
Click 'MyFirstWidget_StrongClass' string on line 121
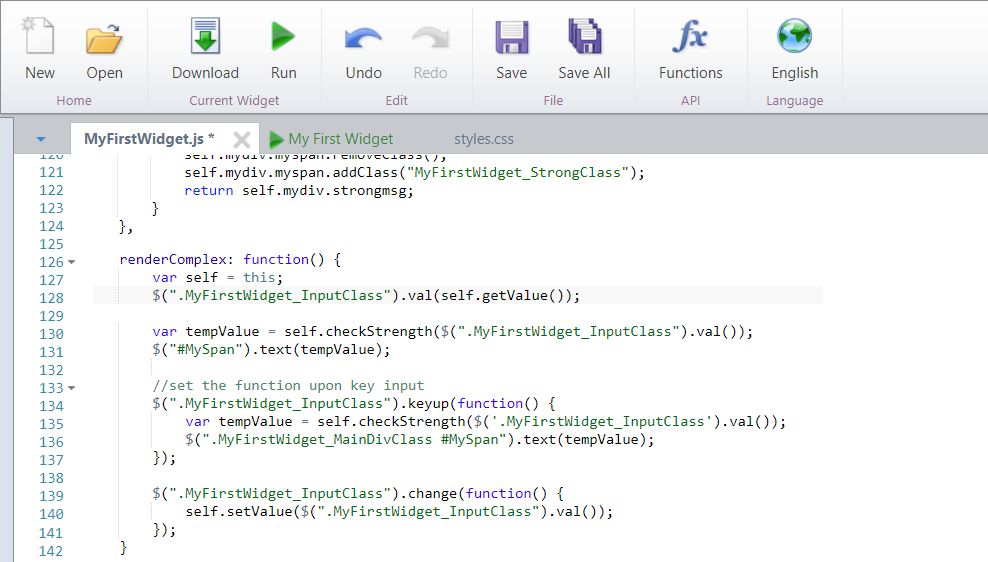click(518, 173)
